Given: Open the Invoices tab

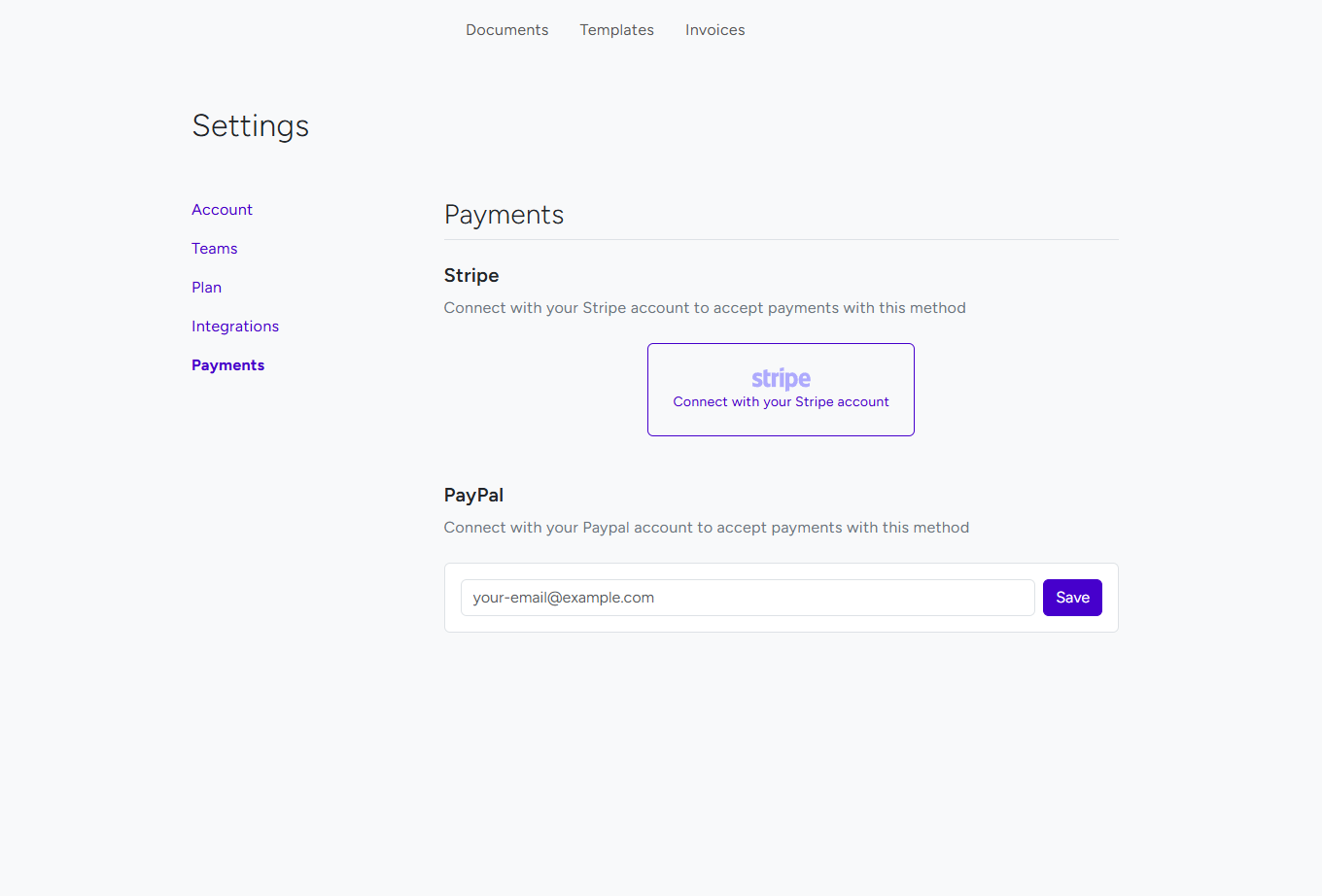Looking at the screenshot, I should point(714,29).
